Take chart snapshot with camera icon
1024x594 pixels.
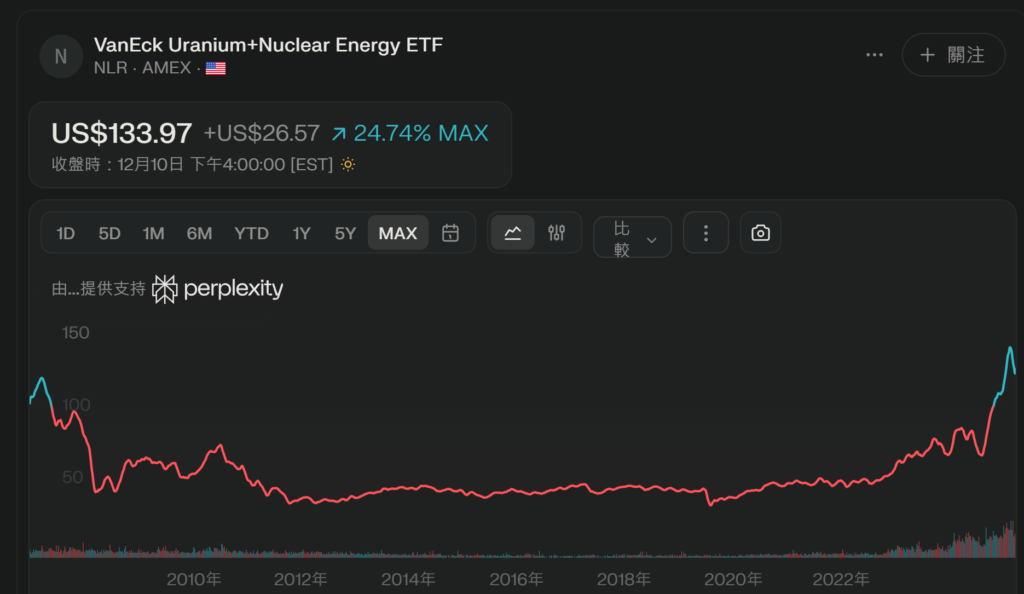[x=760, y=233]
